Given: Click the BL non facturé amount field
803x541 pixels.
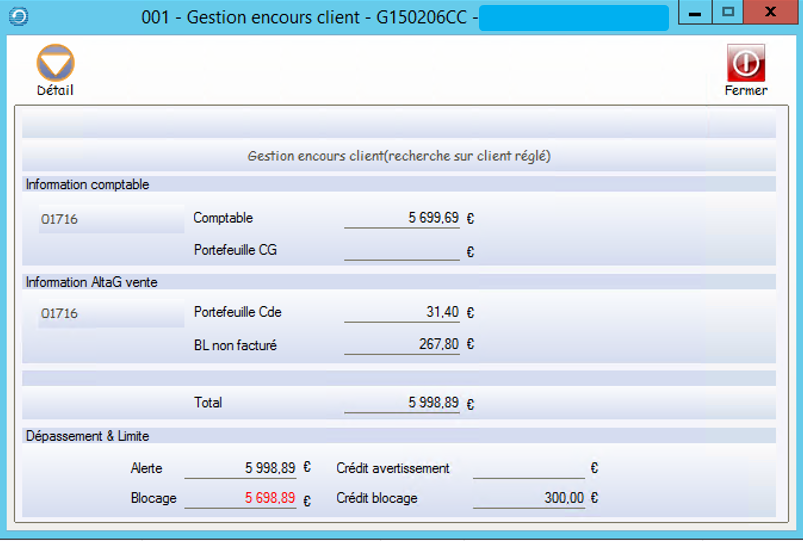Looking at the screenshot, I should tap(402, 344).
